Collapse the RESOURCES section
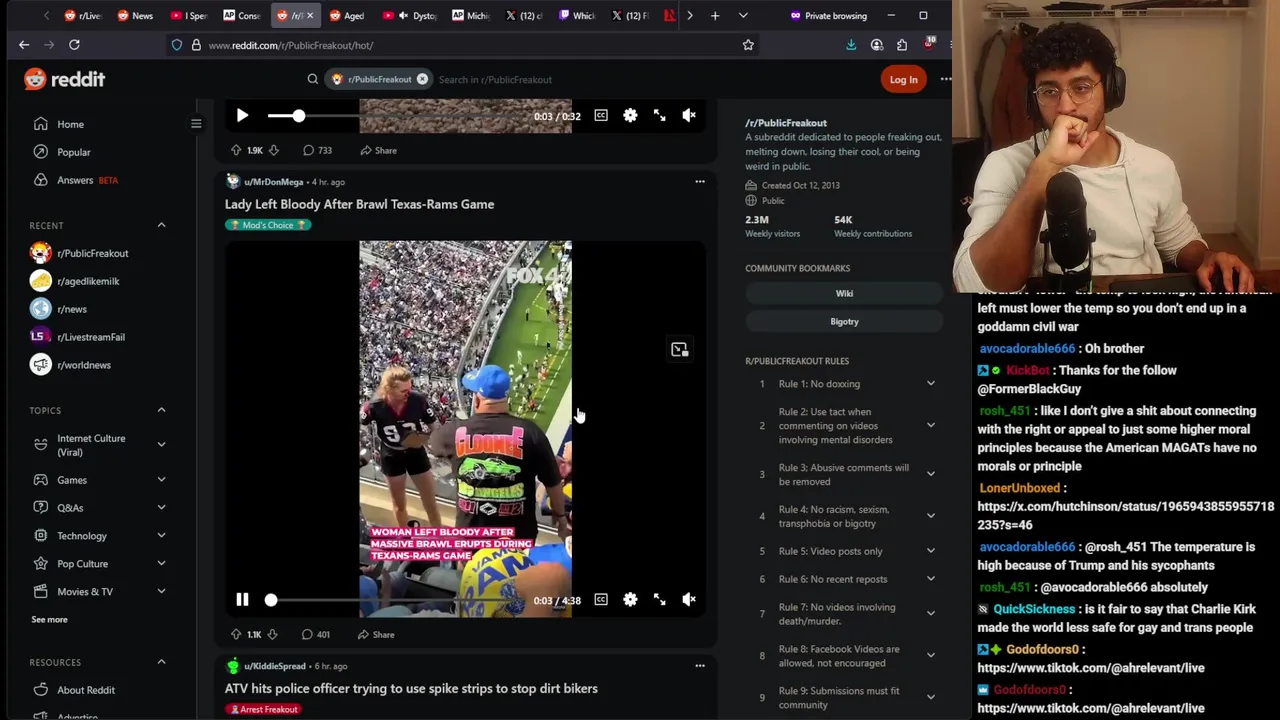The height and width of the screenshot is (720, 1280). (x=161, y=662)
